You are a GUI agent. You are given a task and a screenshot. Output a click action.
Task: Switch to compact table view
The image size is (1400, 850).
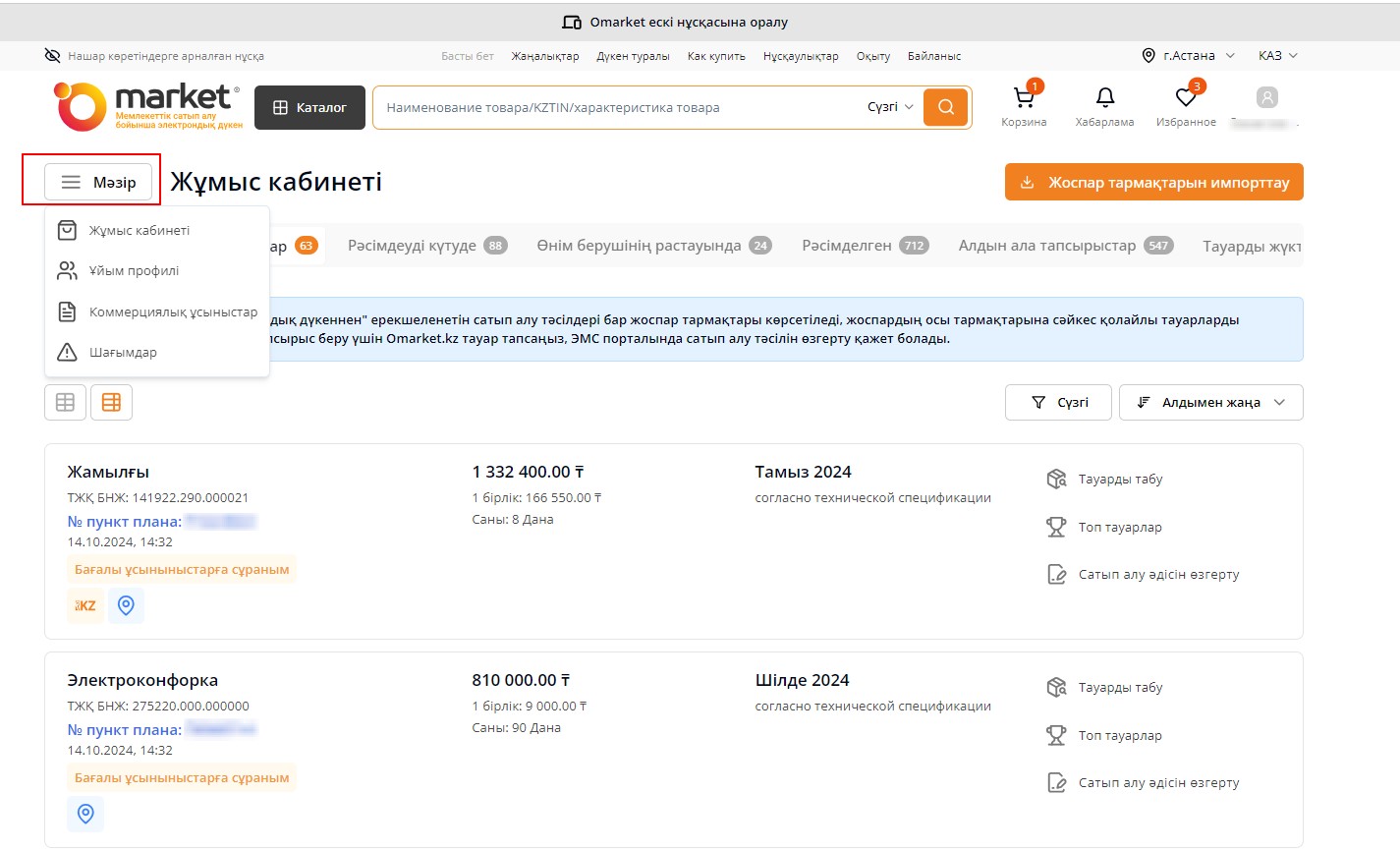pos(65,402)
